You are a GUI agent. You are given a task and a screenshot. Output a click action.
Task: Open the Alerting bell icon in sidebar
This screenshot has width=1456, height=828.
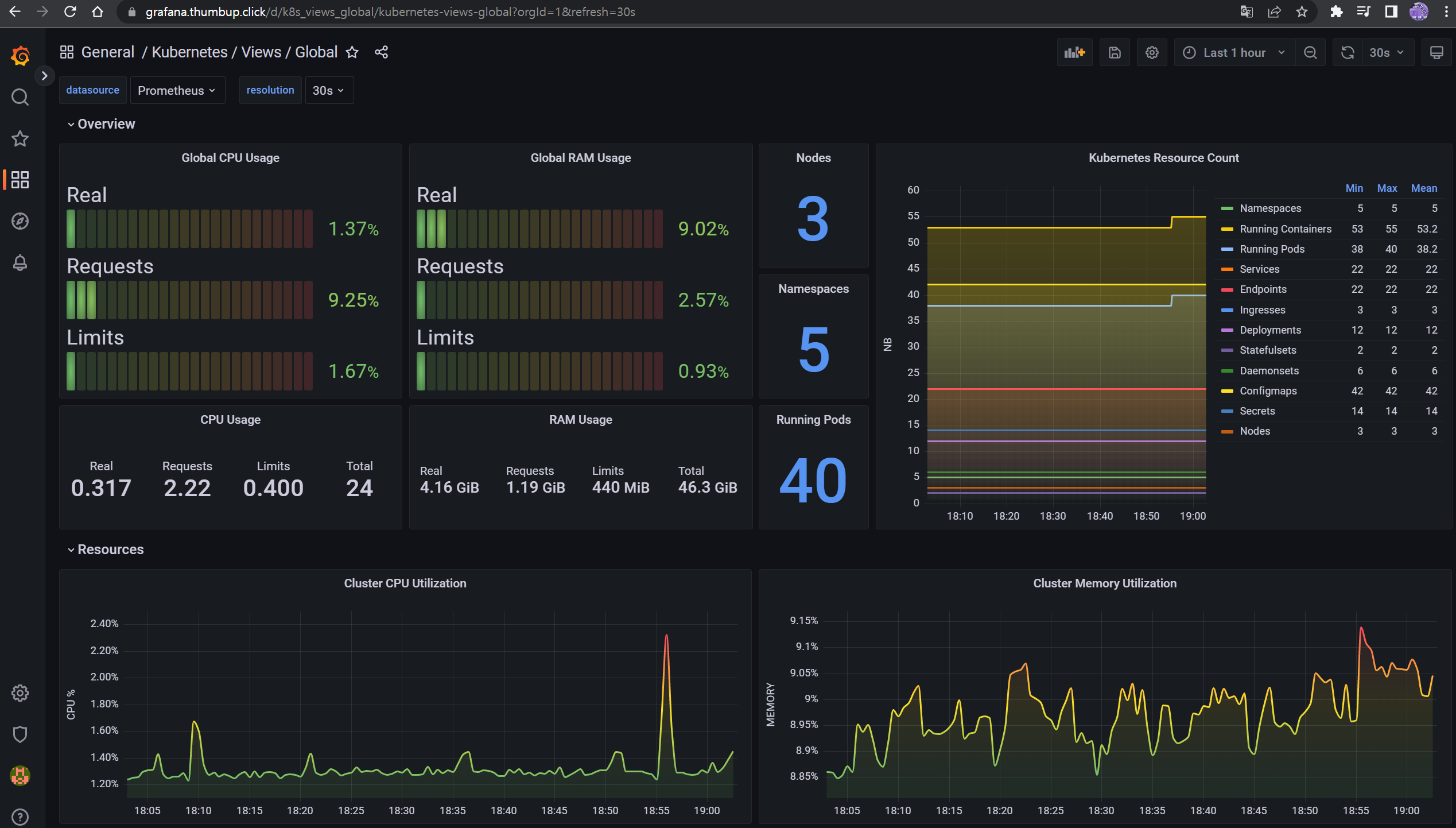[x=20, y=263]
